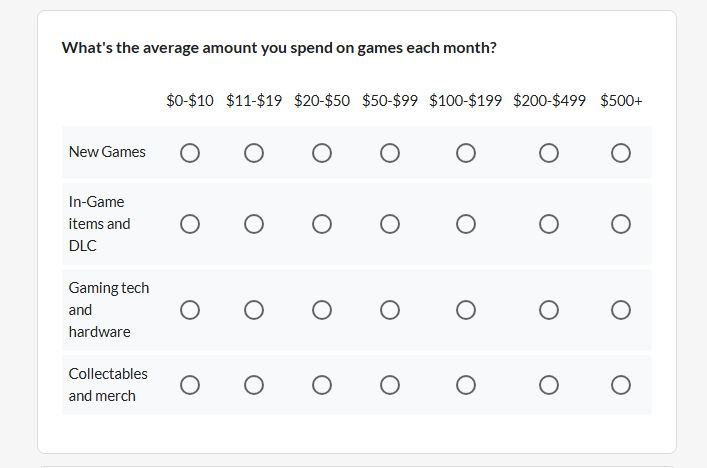Select $20-$50 for Gaming tech and hardware

tap(322, 310)
